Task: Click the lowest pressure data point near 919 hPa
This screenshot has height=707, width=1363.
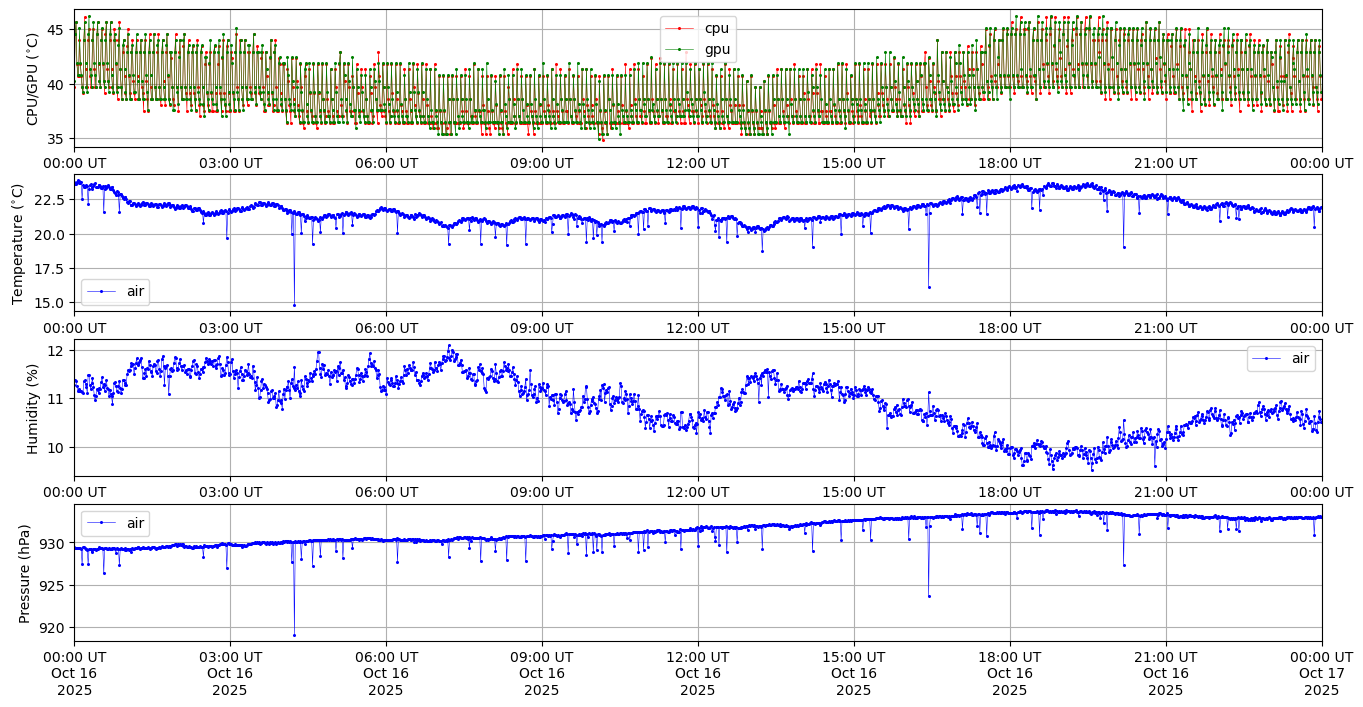Action: (294, 635)
